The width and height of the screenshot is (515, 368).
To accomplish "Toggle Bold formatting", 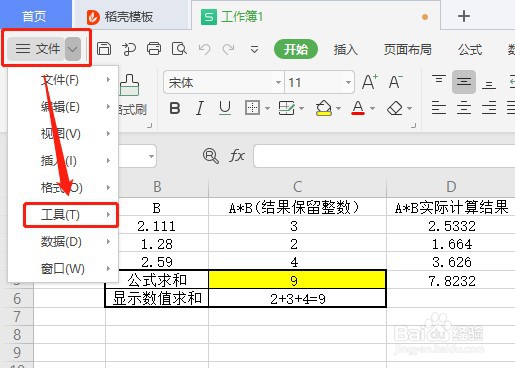I will click(x=175, y=108).
